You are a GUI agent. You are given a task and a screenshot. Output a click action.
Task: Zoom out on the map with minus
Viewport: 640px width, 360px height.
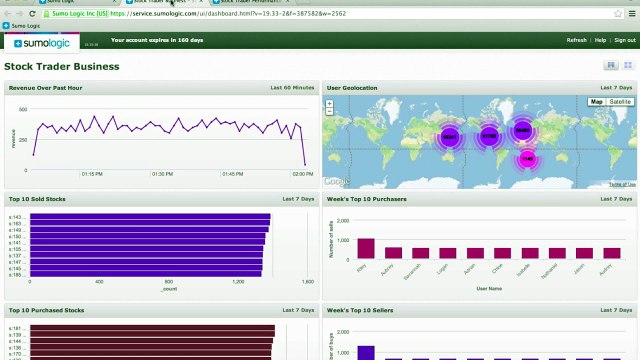tap(329, 111)
